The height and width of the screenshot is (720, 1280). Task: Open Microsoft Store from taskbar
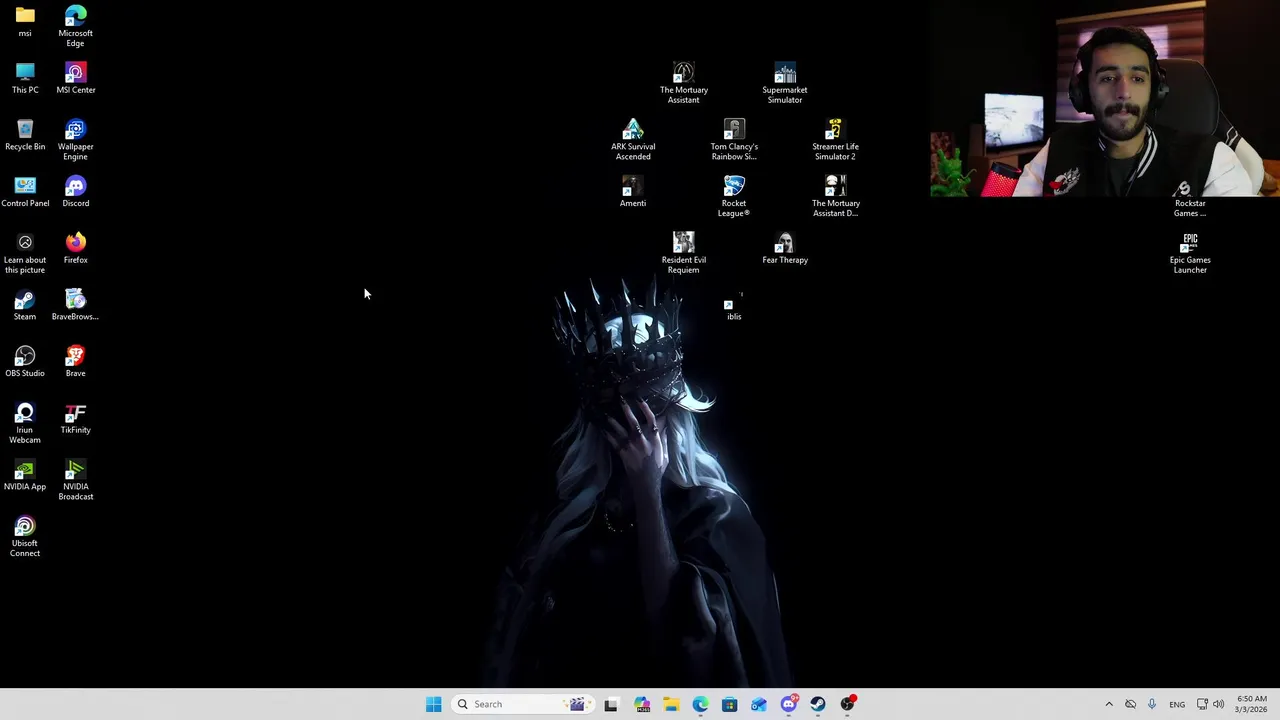click(x=729, y=704)
